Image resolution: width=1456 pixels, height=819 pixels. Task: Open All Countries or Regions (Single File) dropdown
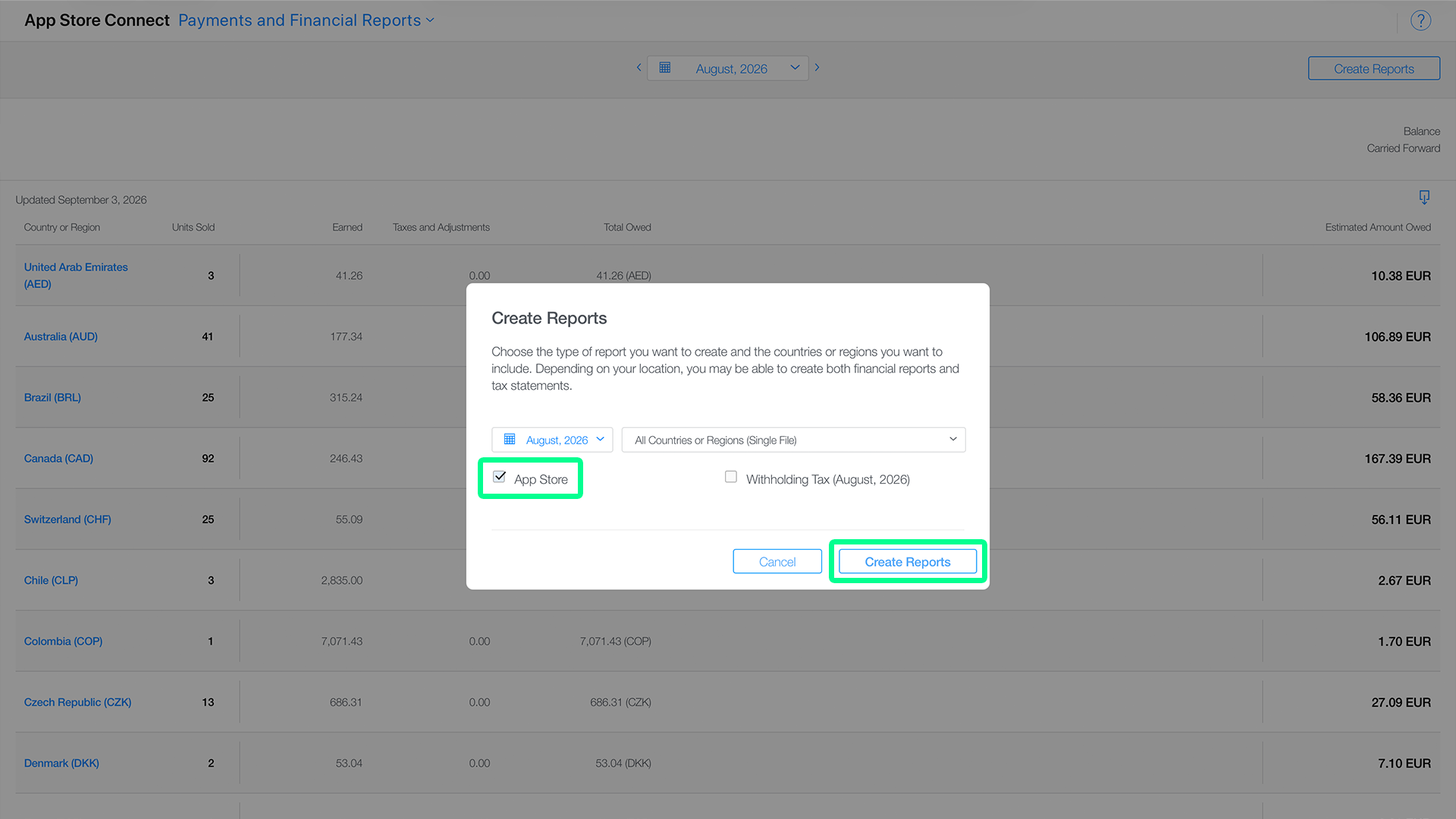pyautogui.click(x=793, y=440)
